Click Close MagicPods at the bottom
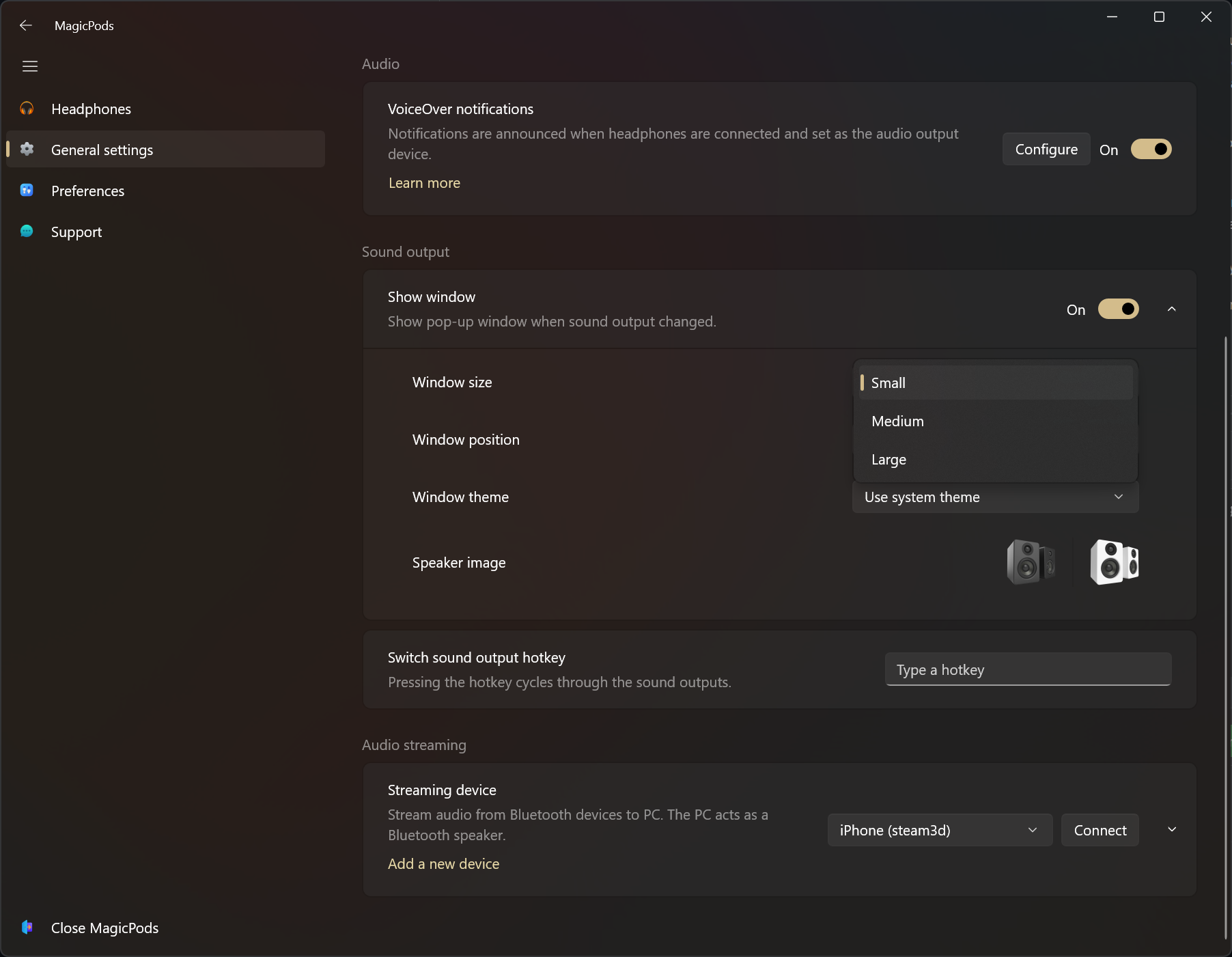 tap(104, 928)
